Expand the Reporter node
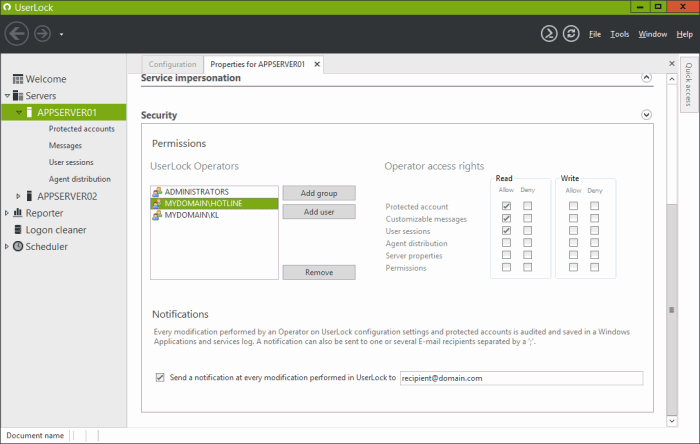 (7, 213)
